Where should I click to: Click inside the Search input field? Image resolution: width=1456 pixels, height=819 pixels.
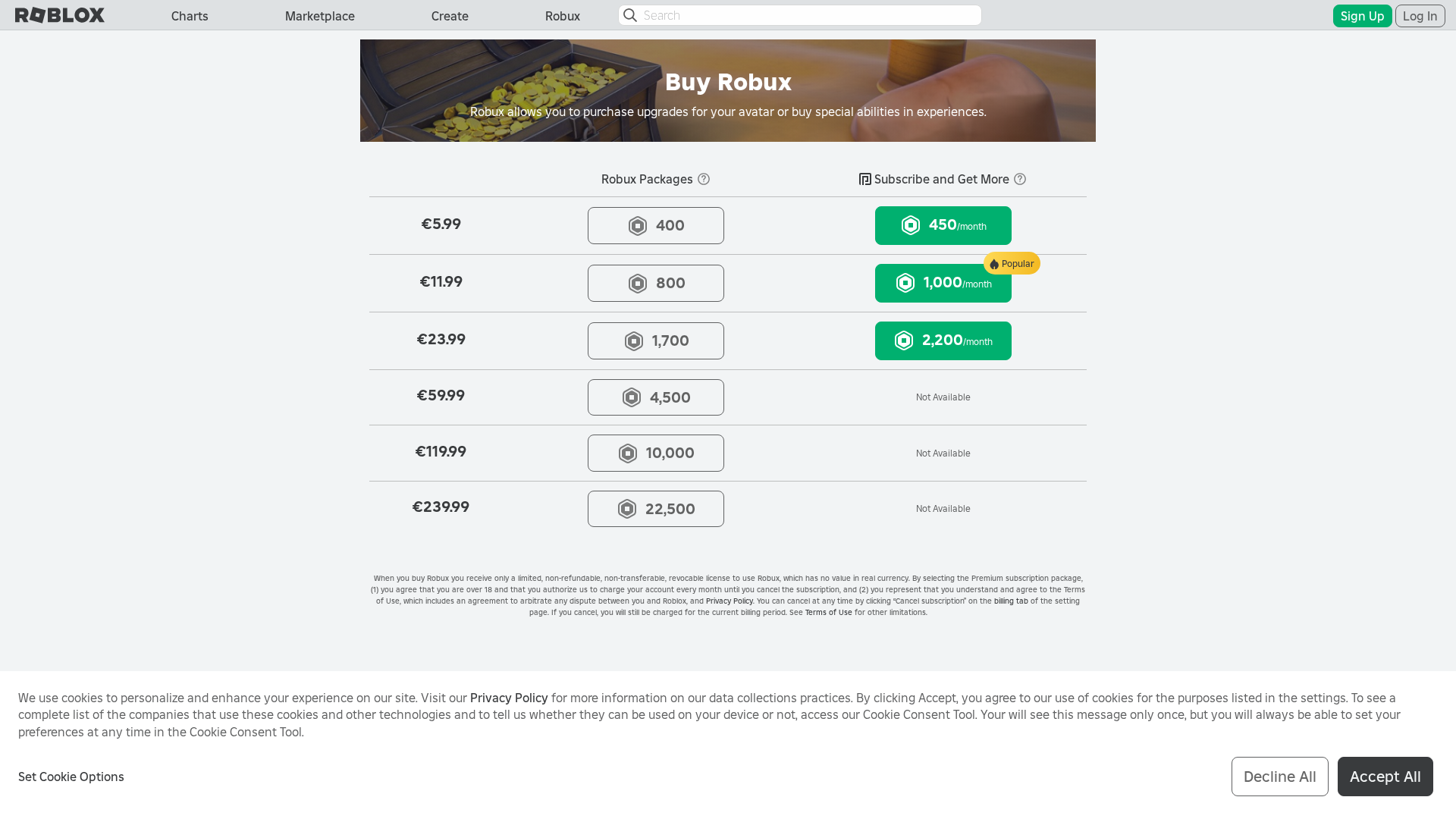click(796, 15)
